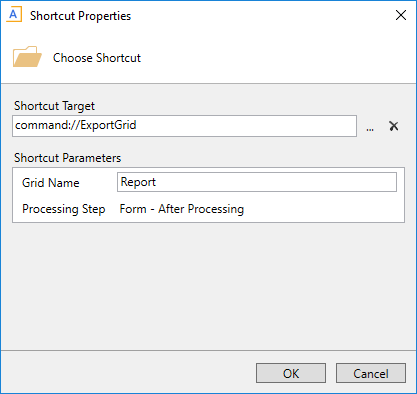
Task: Click the Processing Step label
Action: tap(64, 209)
